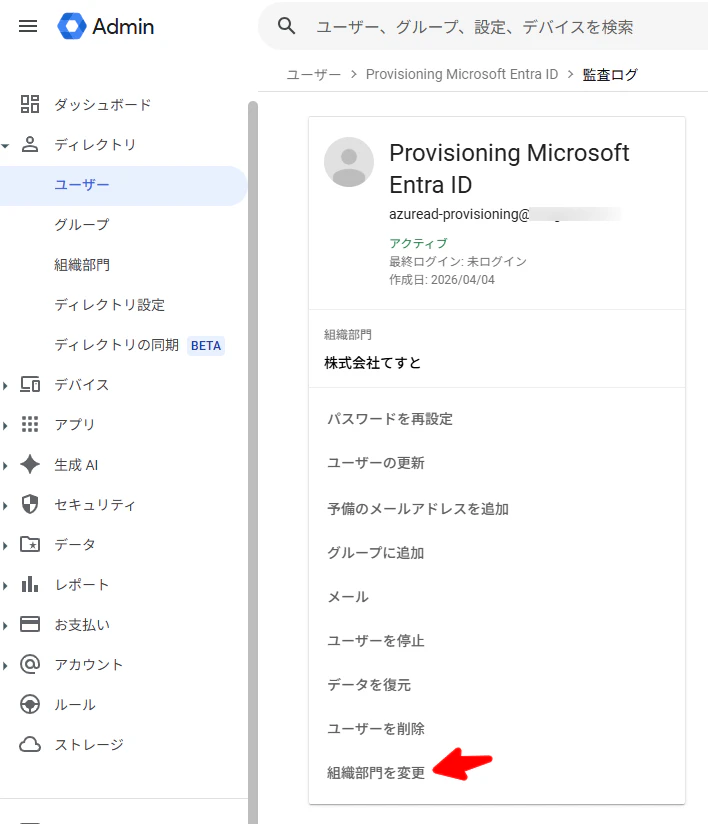
Task: Expand the データ section arrow
Action: [5, 545]
